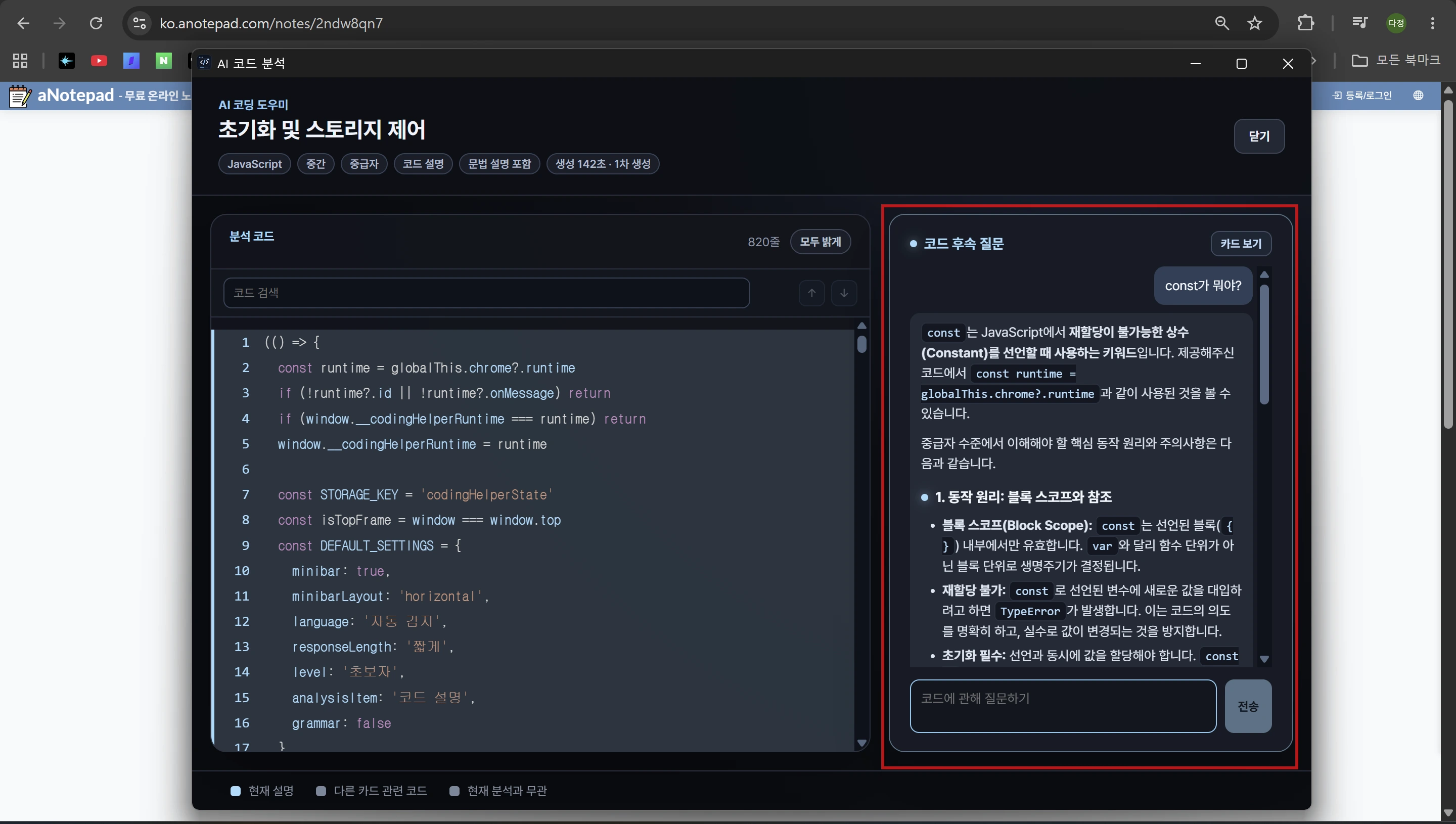Open the black starburst bookmark icon
1456x824 pixels.
(67, 61)
